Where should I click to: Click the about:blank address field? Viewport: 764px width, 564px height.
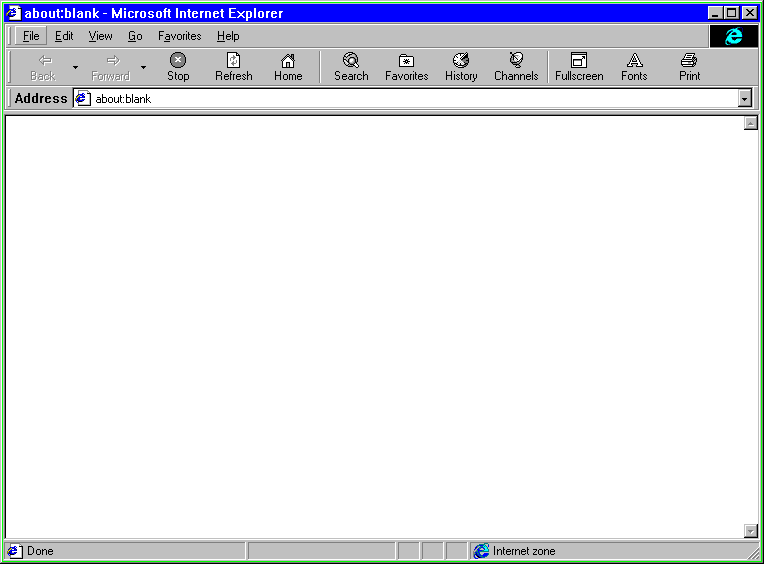(x=400, y=99)
